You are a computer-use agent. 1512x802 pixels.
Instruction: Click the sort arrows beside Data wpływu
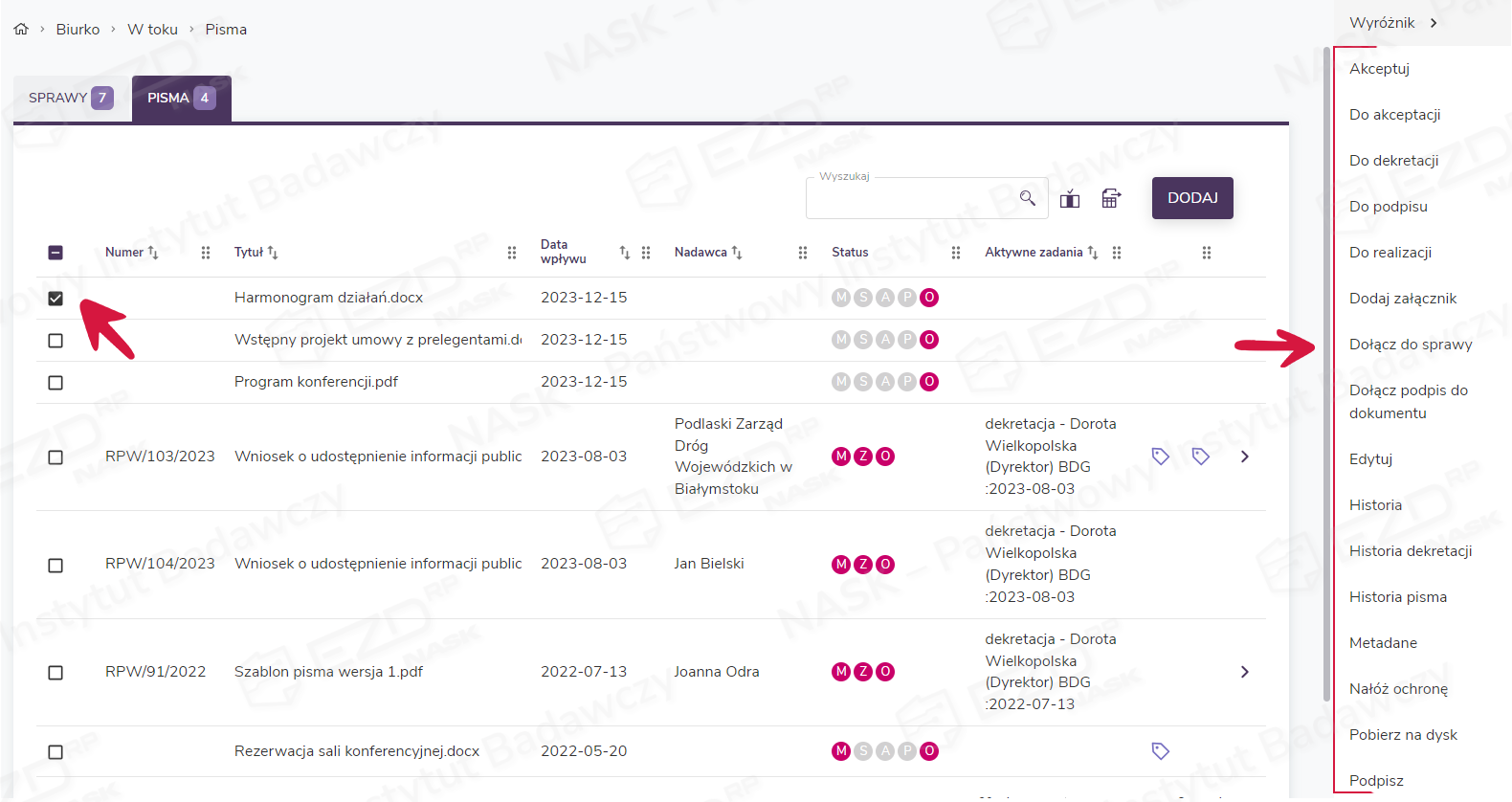[624, 253]
